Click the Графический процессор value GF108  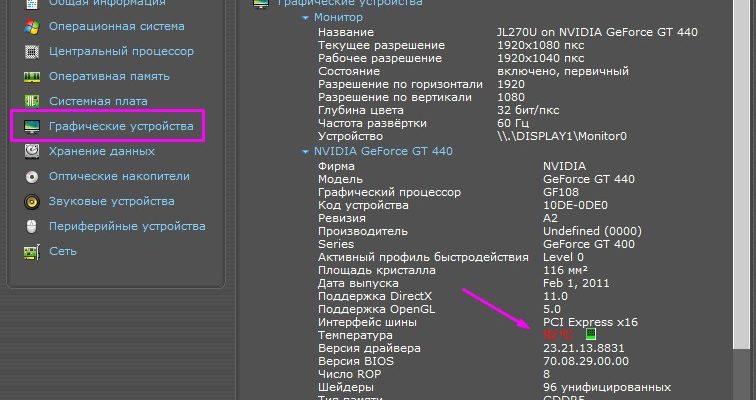tap(561, 192)
